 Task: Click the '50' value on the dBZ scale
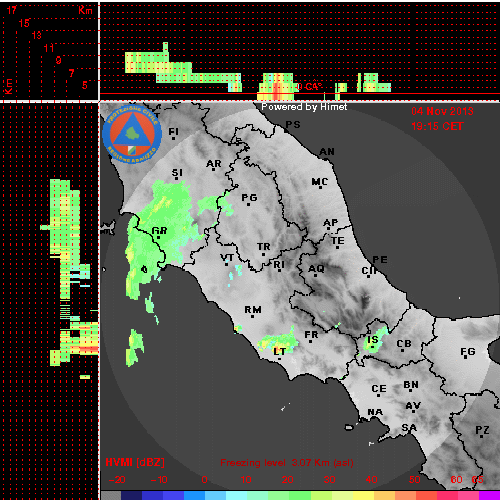click(414, 480)
